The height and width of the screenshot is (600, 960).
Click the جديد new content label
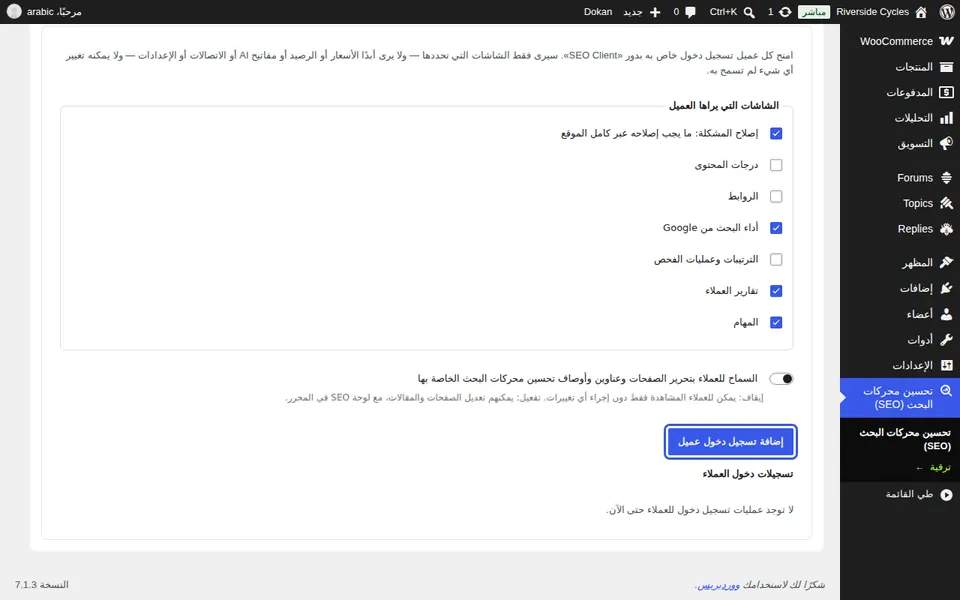632,12
